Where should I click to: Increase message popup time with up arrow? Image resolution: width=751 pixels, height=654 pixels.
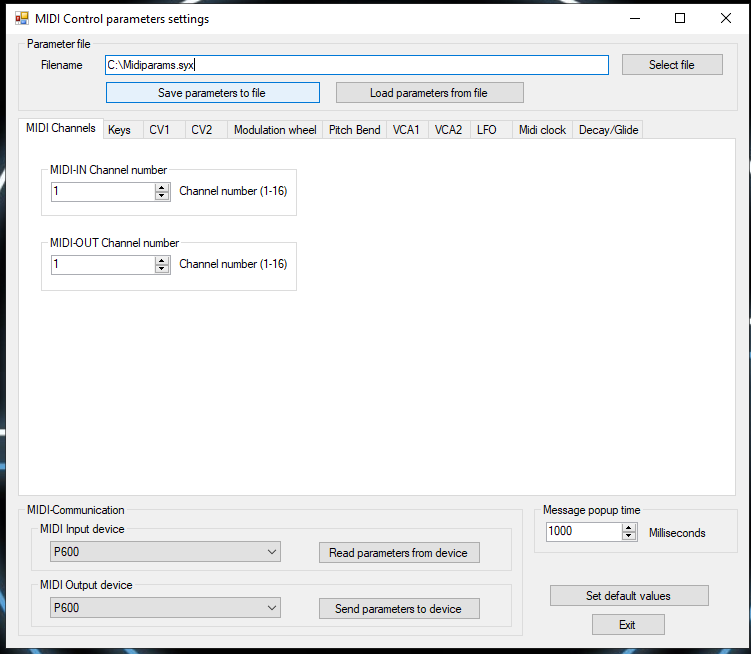click(629, 528)
